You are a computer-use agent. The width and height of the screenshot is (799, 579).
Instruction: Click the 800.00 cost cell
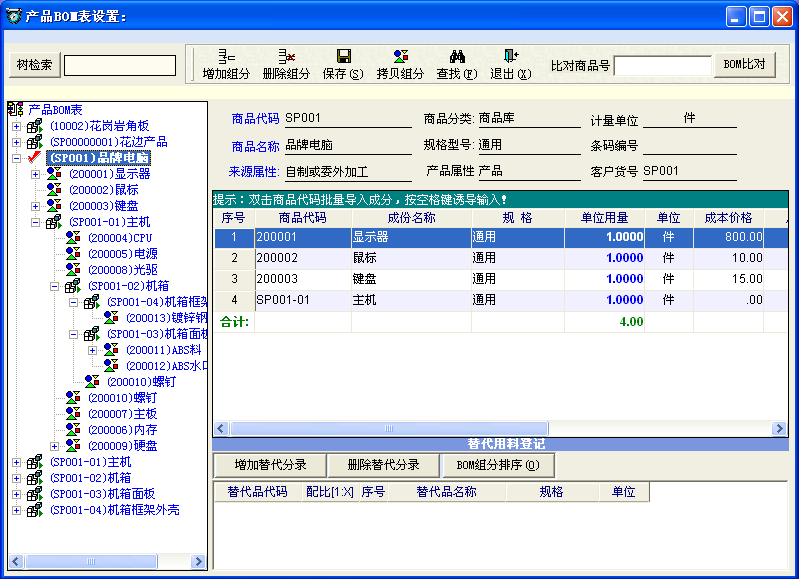pos(728,236)
